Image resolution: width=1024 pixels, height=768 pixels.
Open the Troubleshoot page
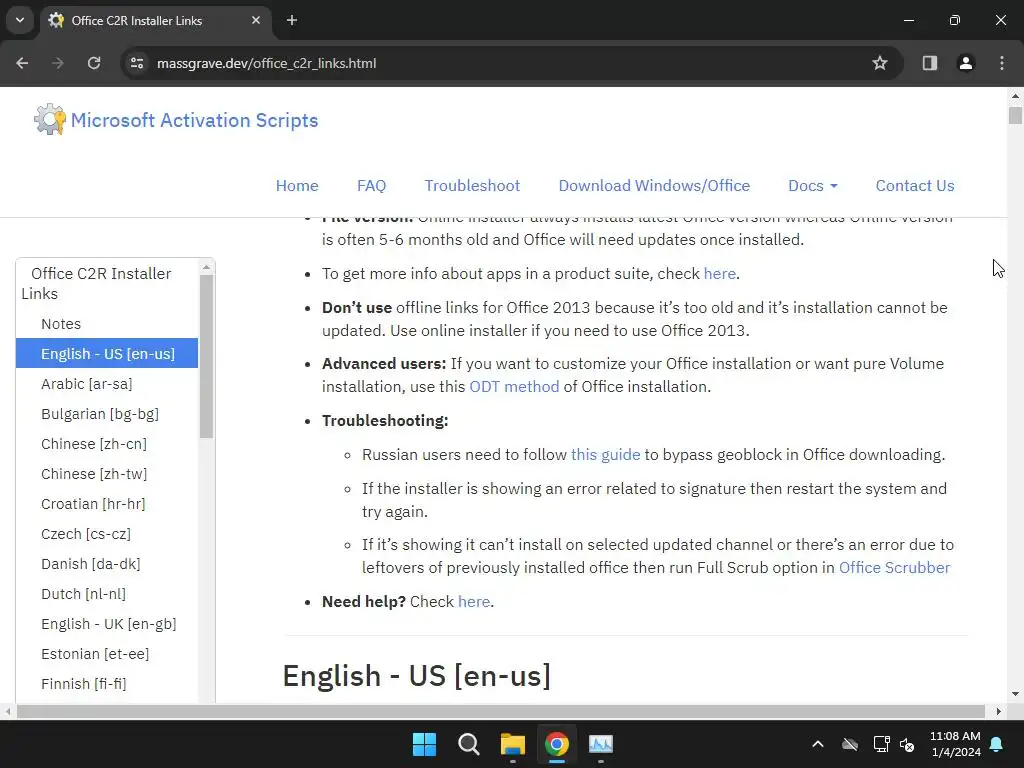[x=472, y=185]
